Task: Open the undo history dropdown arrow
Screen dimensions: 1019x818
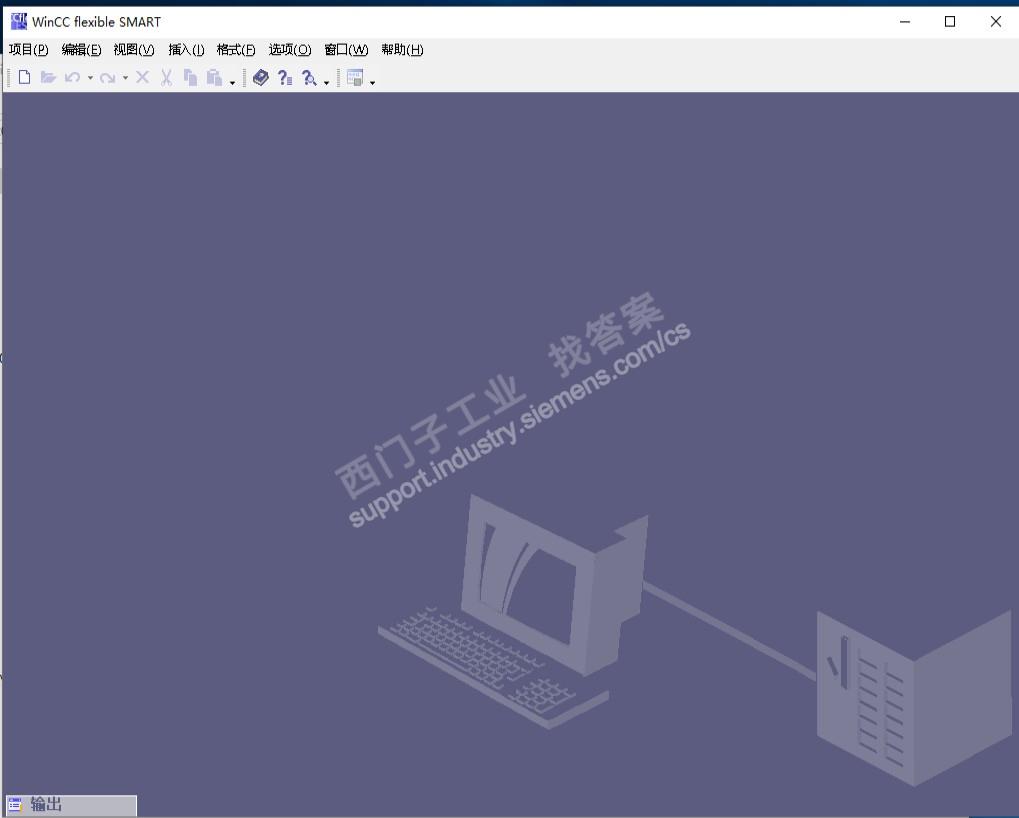Action: [x=90, y=78]
